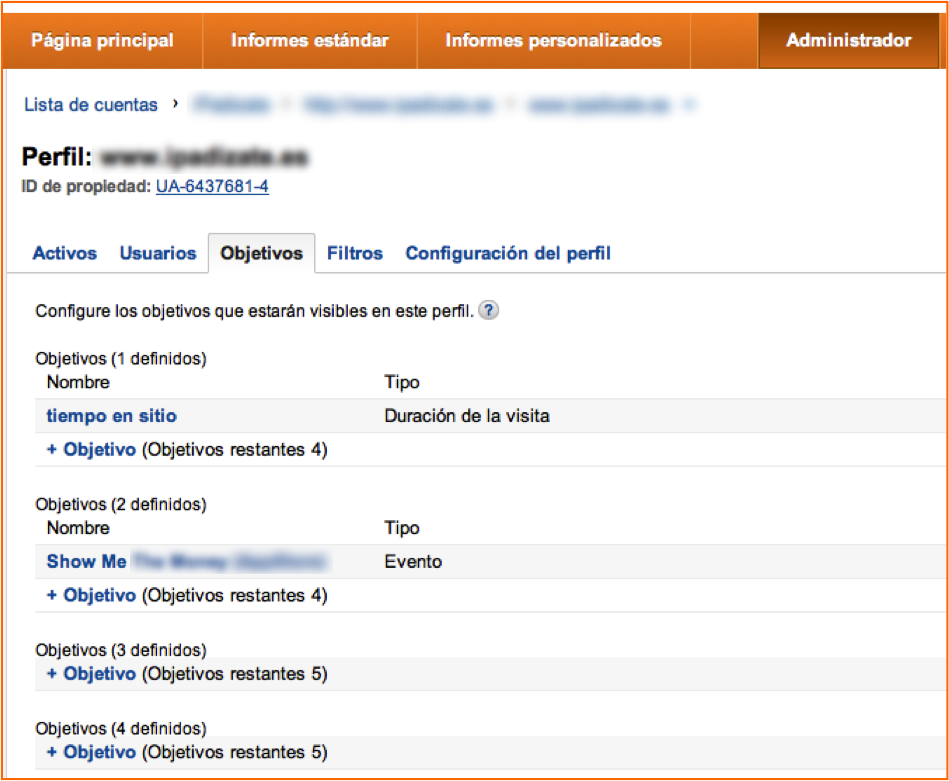Image resolution: width=949 pixels, height=781 pixels.
Task: Open the 'tiempo en sitio' goal
Action: [x=112, y=416]
